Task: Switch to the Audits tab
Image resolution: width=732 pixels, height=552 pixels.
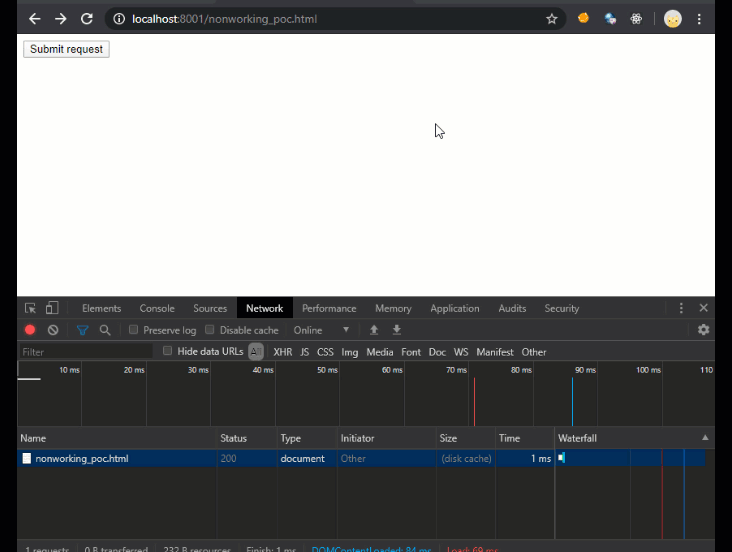Action: [512, 308]
